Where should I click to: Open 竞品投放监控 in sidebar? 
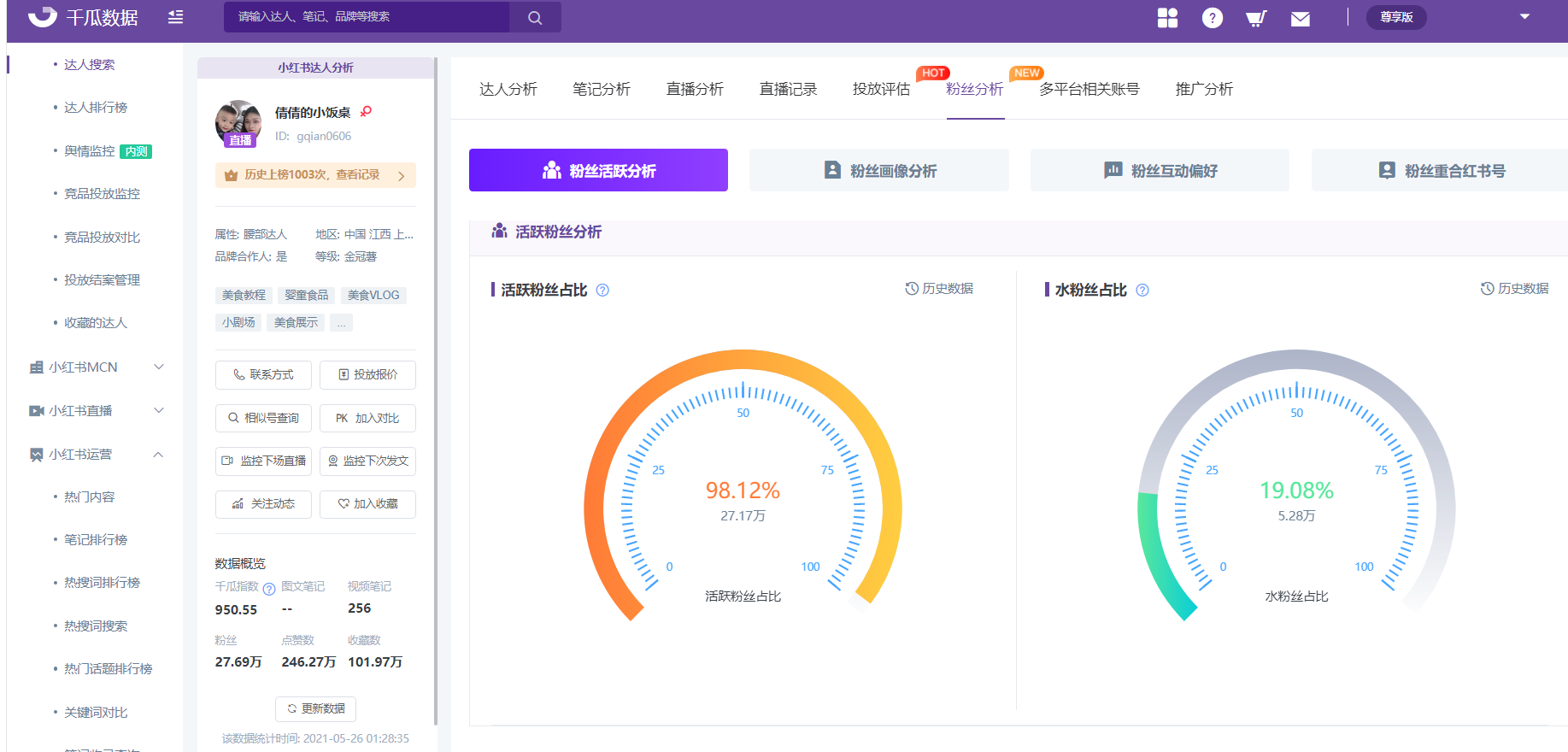[x=102, y=194]
